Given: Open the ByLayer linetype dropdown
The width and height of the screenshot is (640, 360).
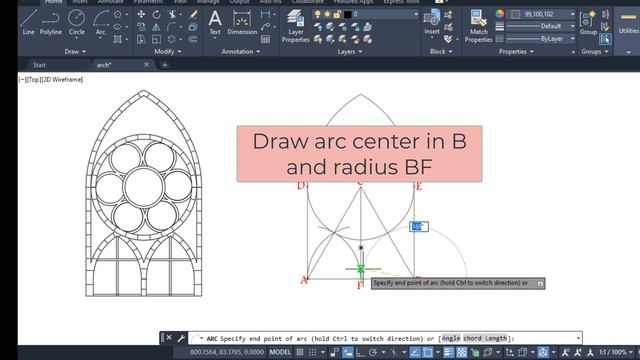Looking at the screenshot, I should click(x=572, y=39).
